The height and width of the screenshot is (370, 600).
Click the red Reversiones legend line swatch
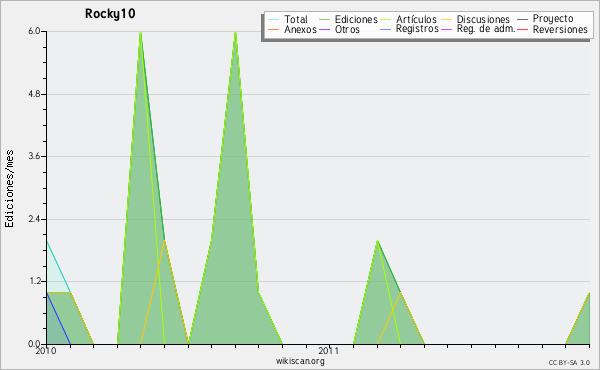(x=523, y=29)
